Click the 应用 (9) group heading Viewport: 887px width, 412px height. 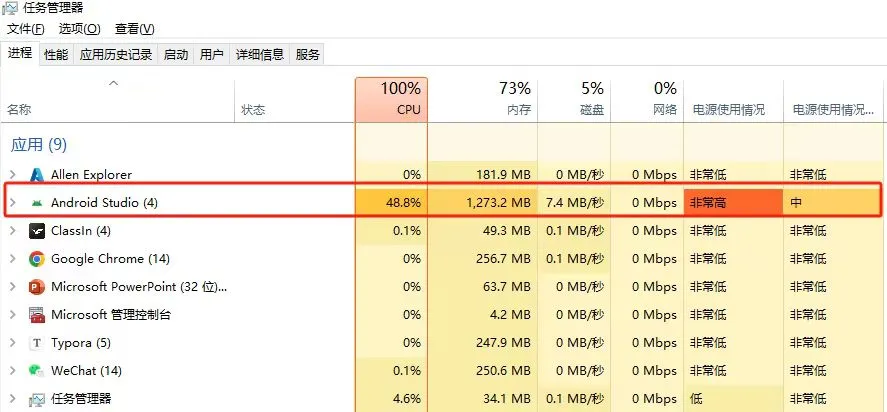38,145
